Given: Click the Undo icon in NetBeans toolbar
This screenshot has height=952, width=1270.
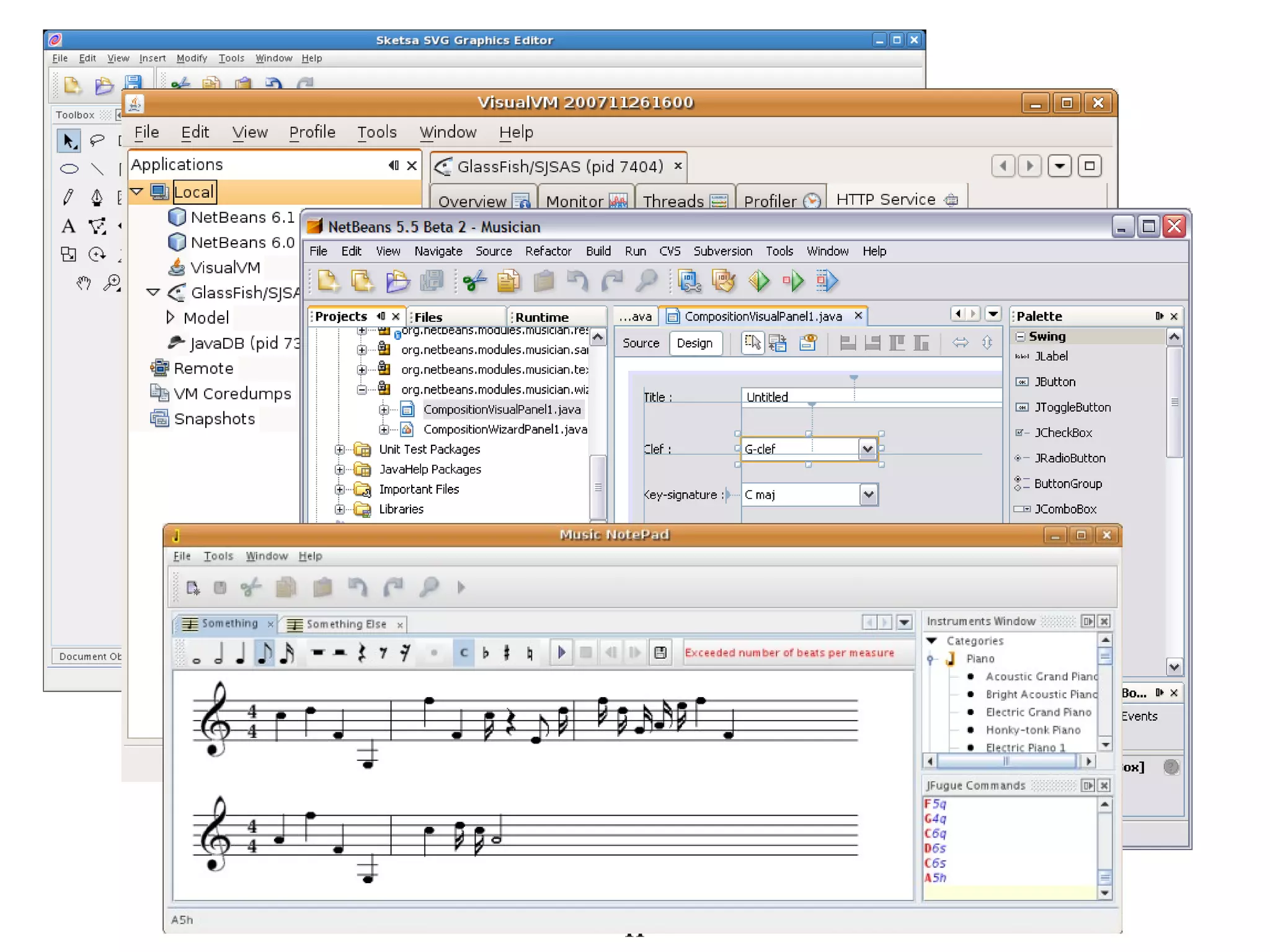Looking at the screenshot, I should click(577, 281).
